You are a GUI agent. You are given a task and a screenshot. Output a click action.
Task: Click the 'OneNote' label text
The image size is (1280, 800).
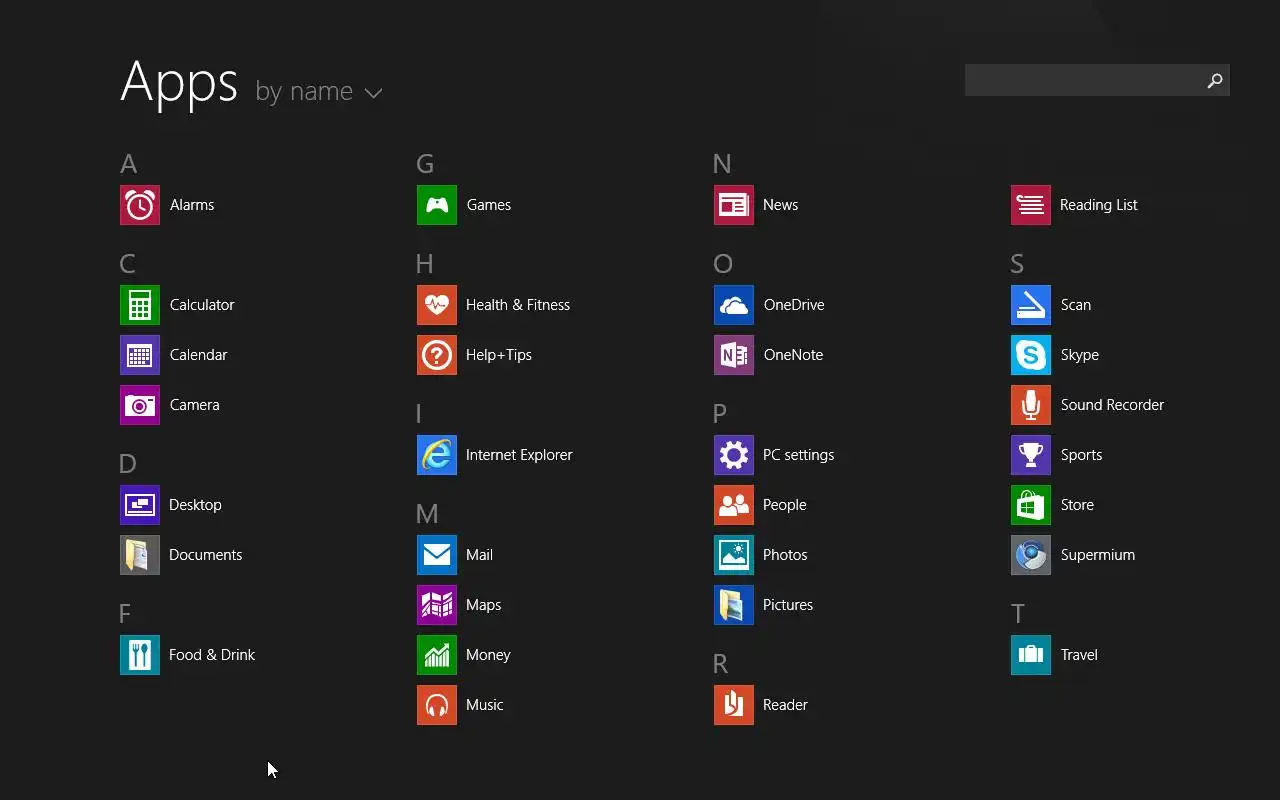793,355
